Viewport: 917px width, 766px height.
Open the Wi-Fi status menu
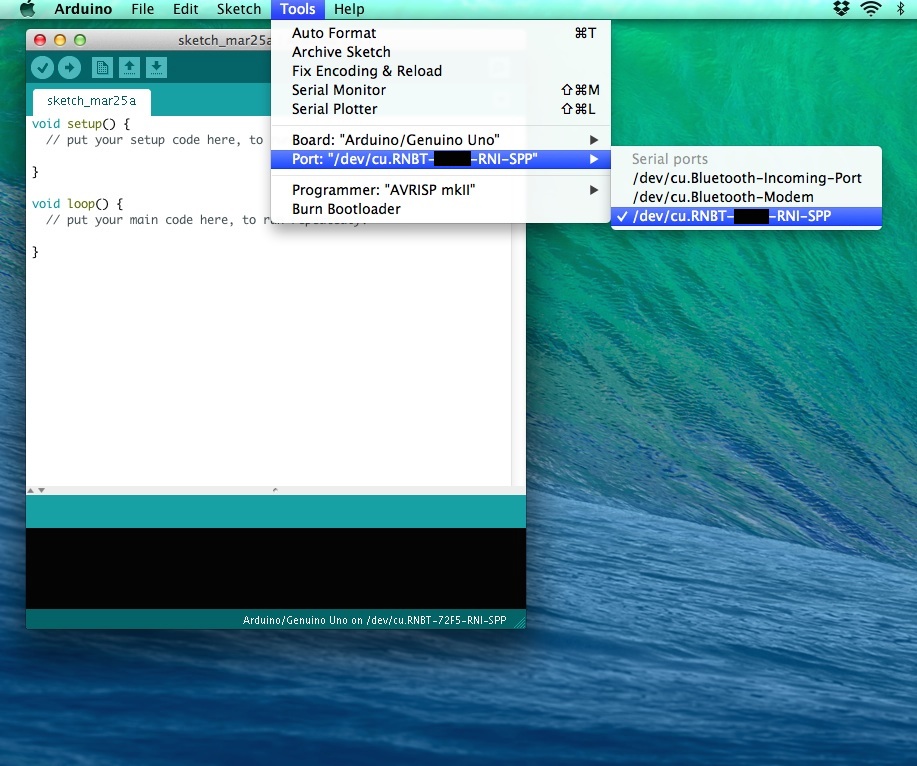point(871,9)
